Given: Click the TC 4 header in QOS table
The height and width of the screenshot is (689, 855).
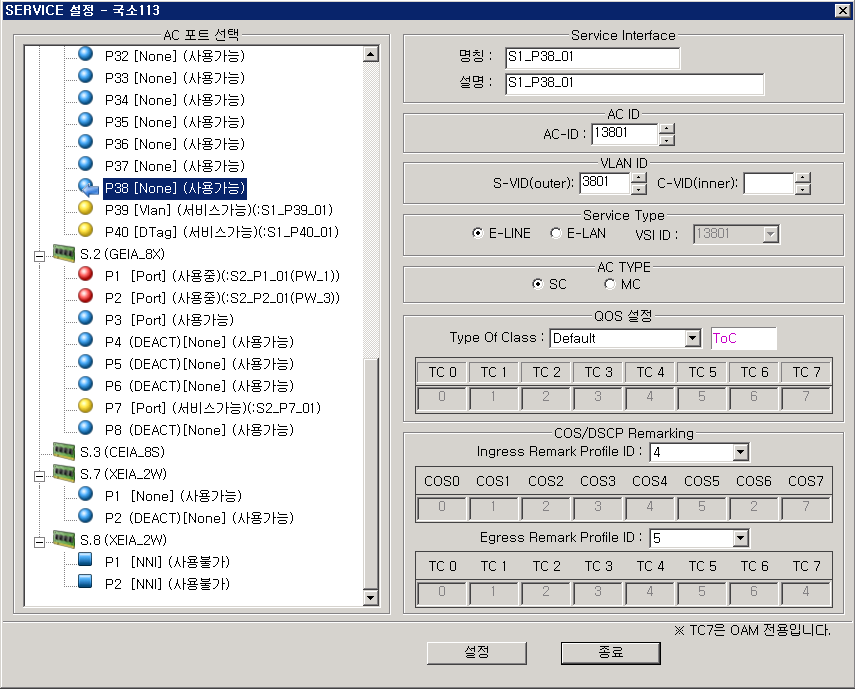Looking at the screenshot, I should pos(650,372).
